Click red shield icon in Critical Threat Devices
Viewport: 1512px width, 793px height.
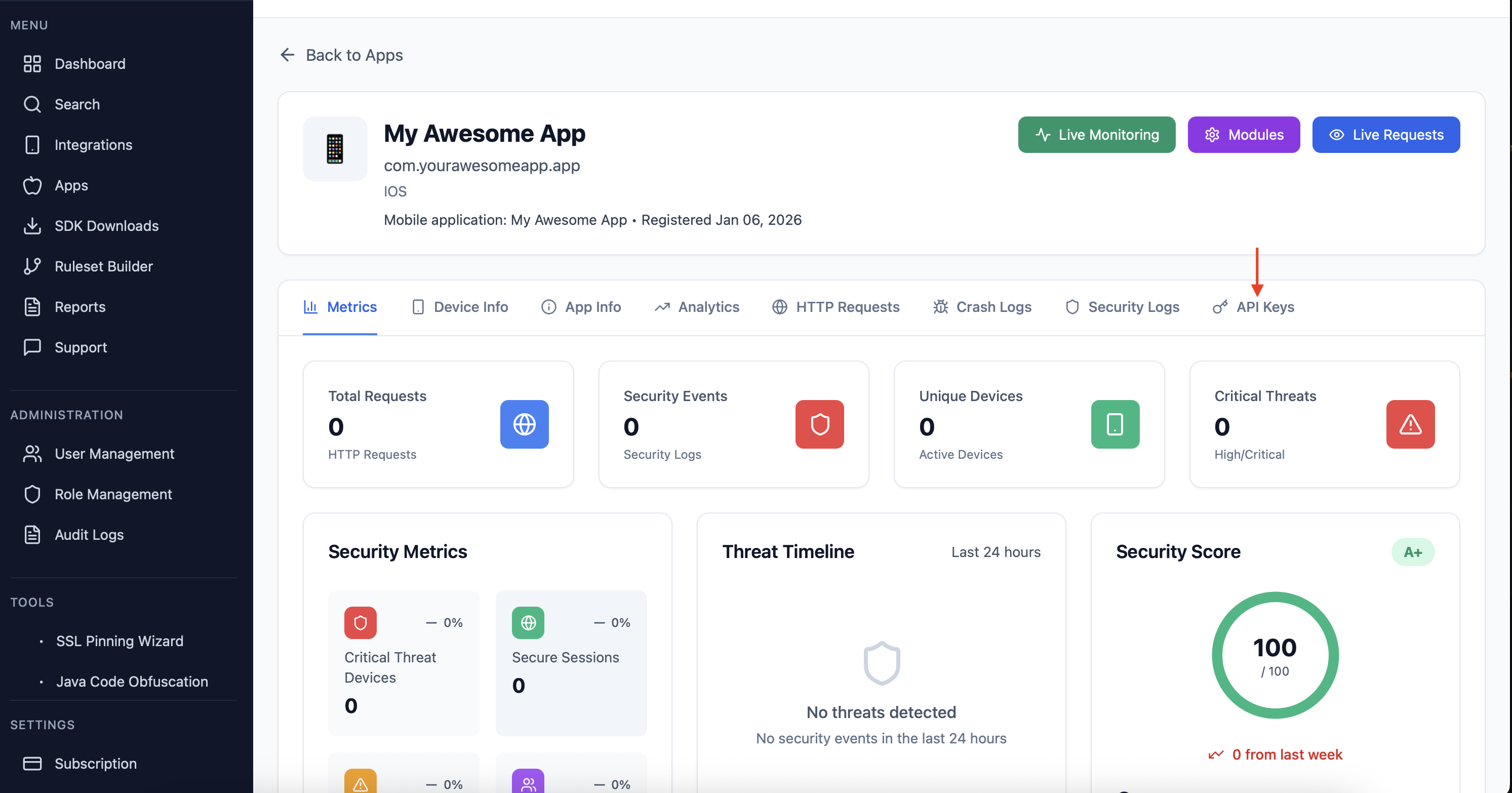[361, 623]
